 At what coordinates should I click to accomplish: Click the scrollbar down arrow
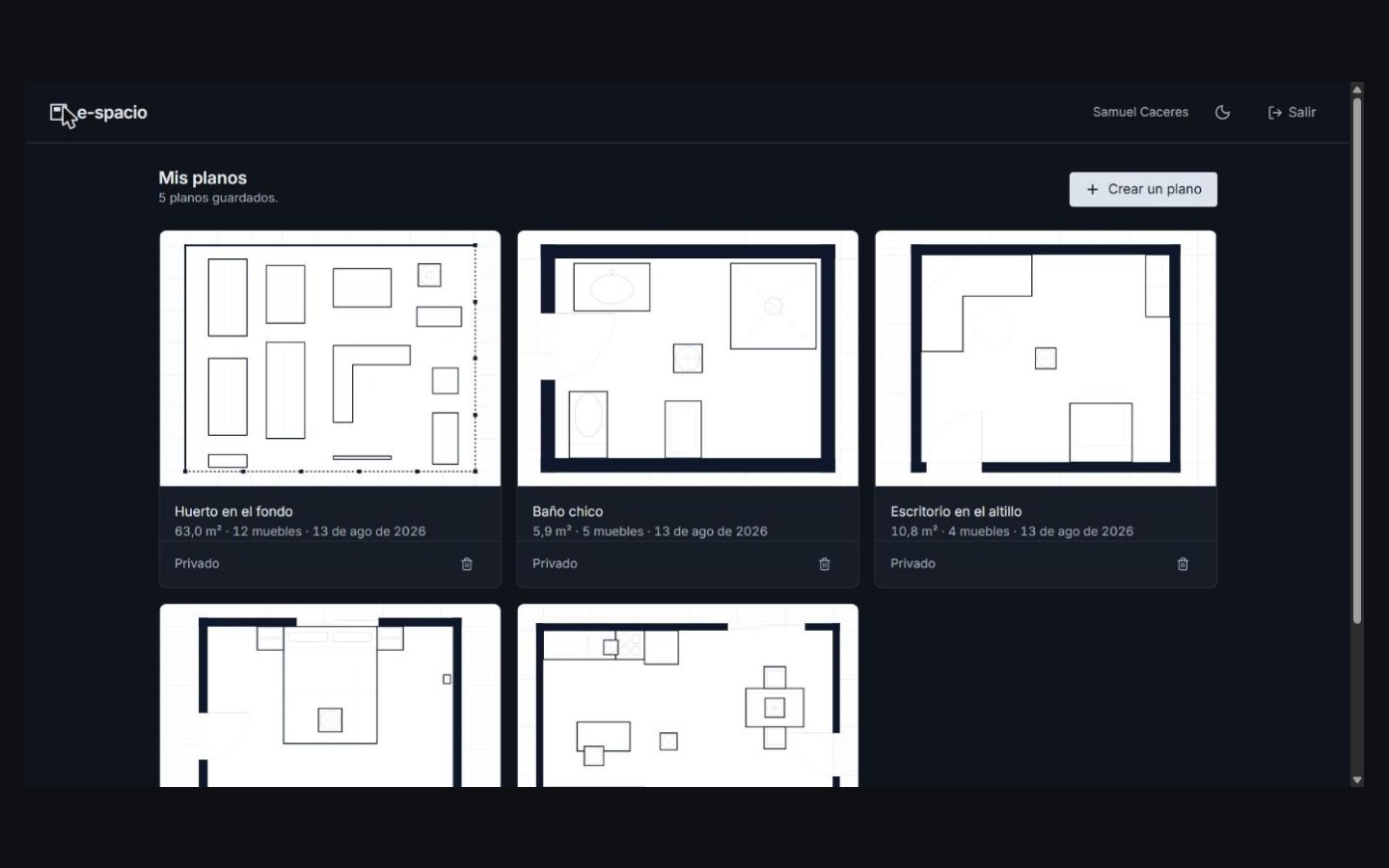coord(1357,780)
